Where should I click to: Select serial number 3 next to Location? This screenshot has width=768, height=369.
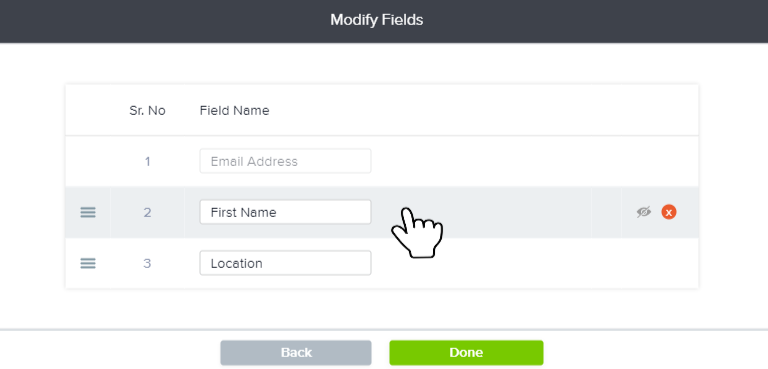coord(147,263)
